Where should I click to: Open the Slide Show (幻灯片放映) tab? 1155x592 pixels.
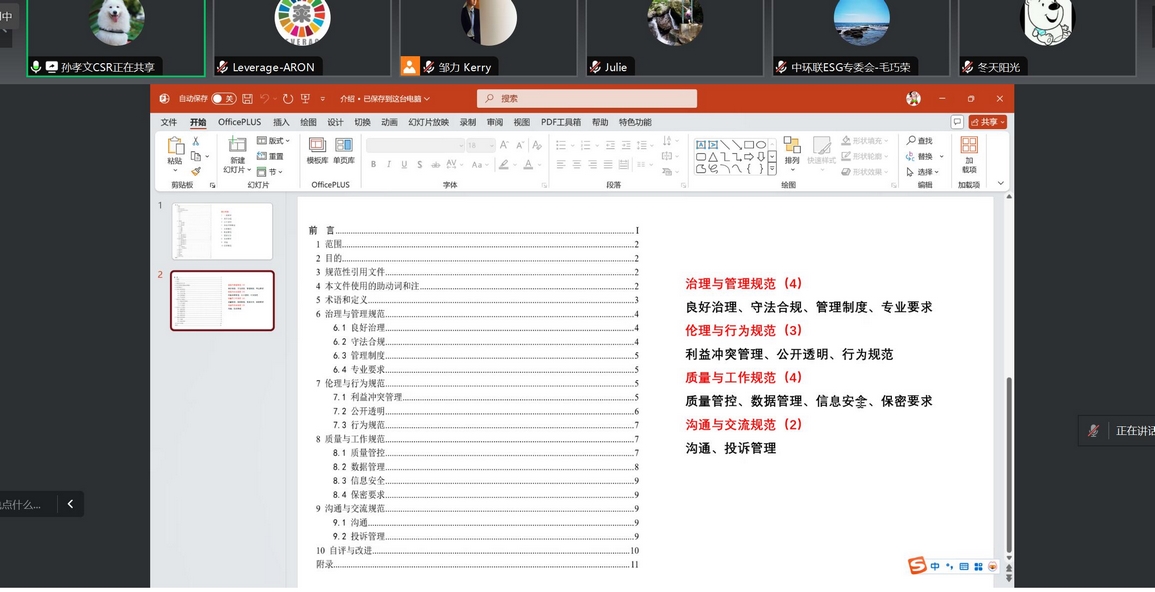coord(429,121)
